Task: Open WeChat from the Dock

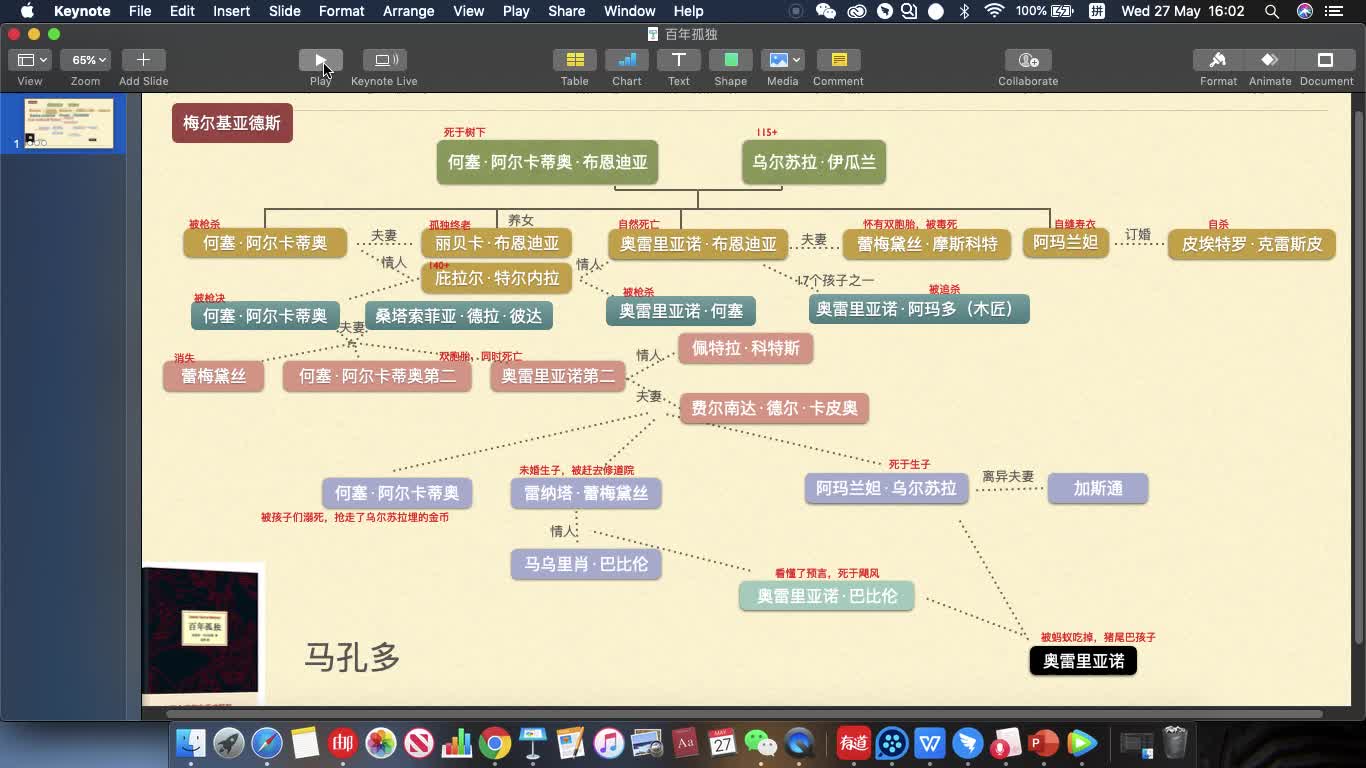Action: 761,743
